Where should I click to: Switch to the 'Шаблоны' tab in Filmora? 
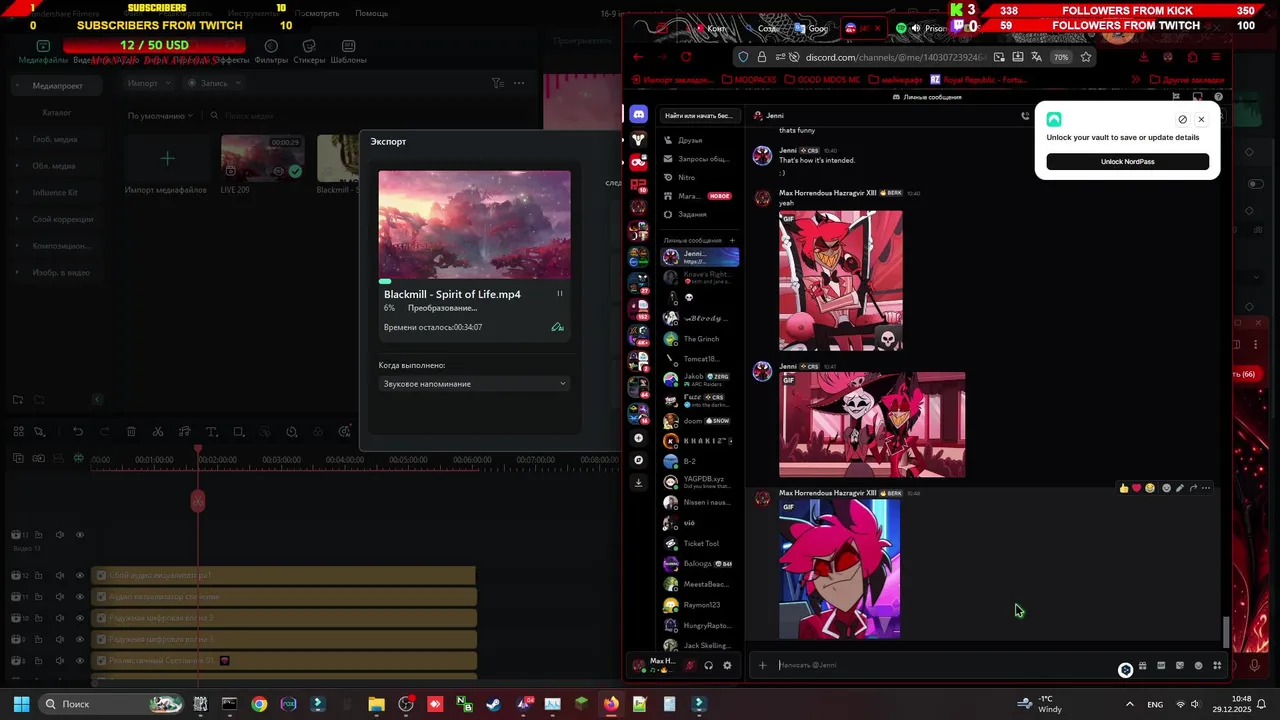[x=348, y=52]
